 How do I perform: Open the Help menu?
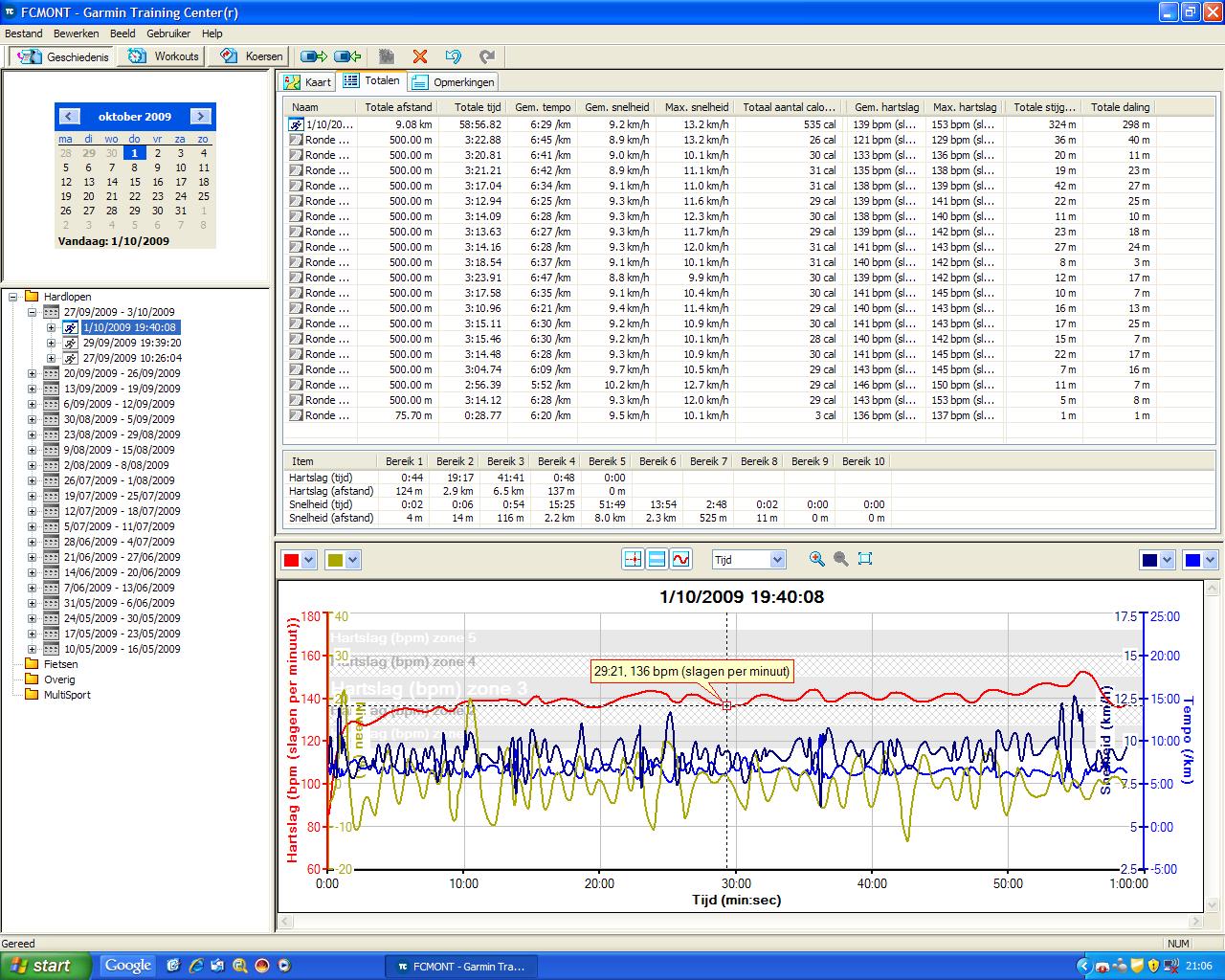pos(212,33)
